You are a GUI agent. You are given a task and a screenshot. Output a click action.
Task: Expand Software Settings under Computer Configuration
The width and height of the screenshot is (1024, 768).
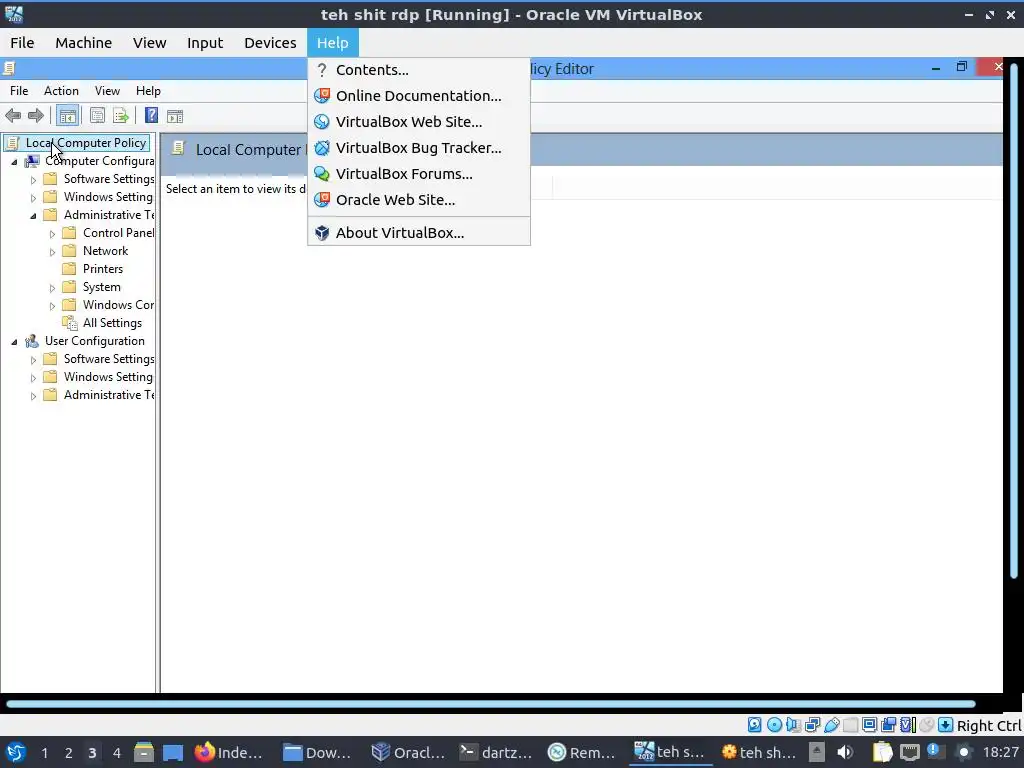(x=33, y=180)
